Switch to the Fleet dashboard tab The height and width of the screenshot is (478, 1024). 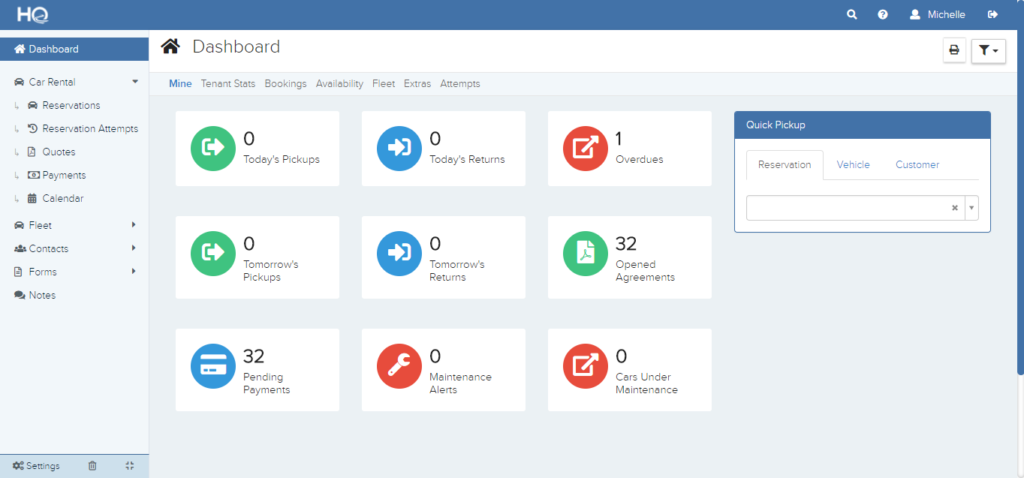click(x=383, y=84)
